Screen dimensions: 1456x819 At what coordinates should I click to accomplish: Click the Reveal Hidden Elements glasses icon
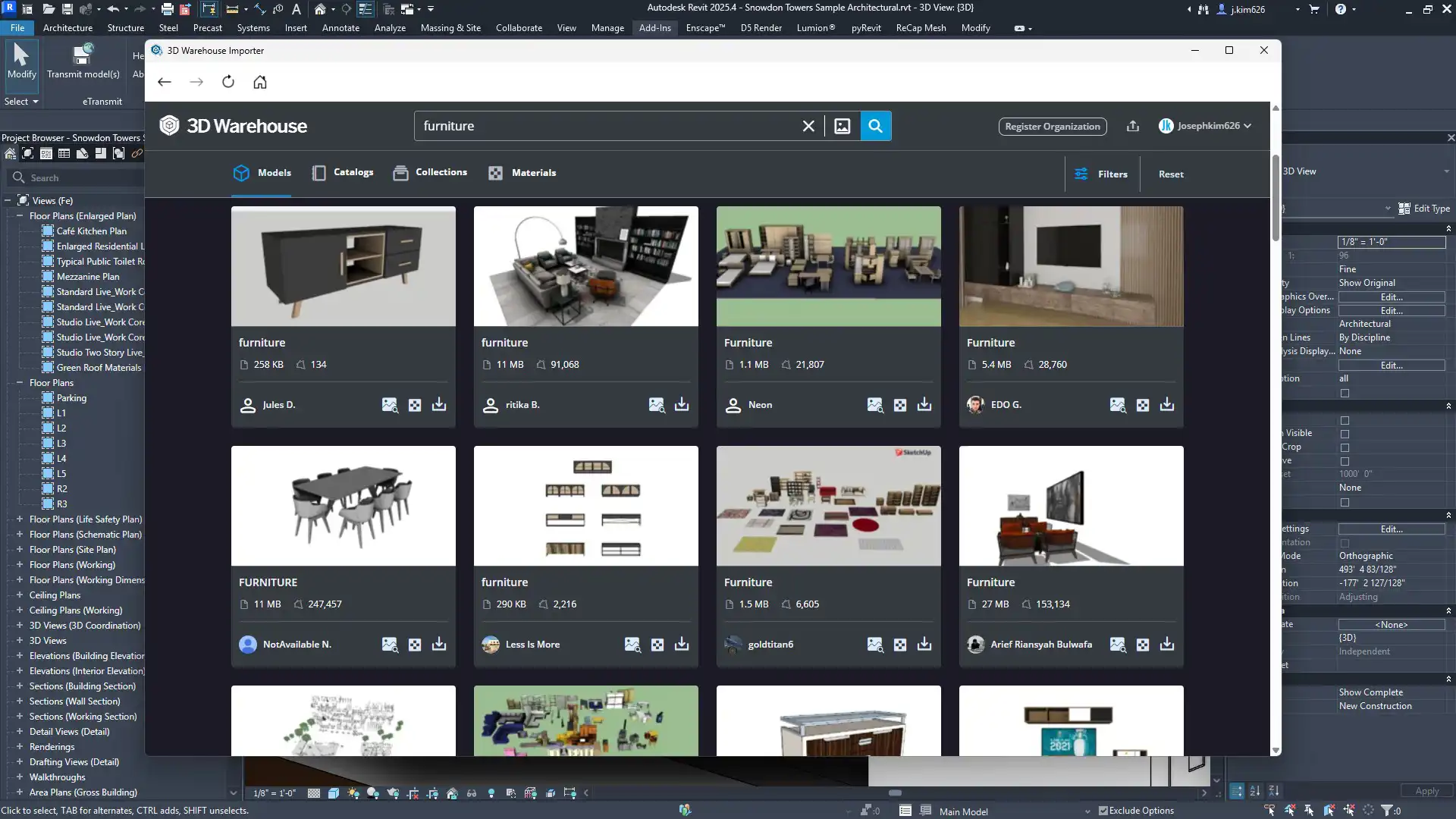tap(471, 792)
